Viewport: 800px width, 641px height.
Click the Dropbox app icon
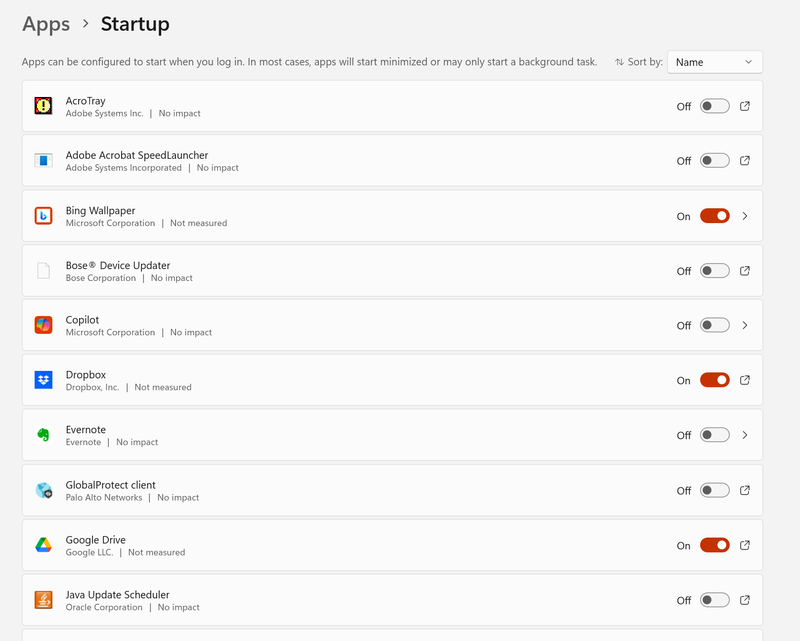click(43, 380)
